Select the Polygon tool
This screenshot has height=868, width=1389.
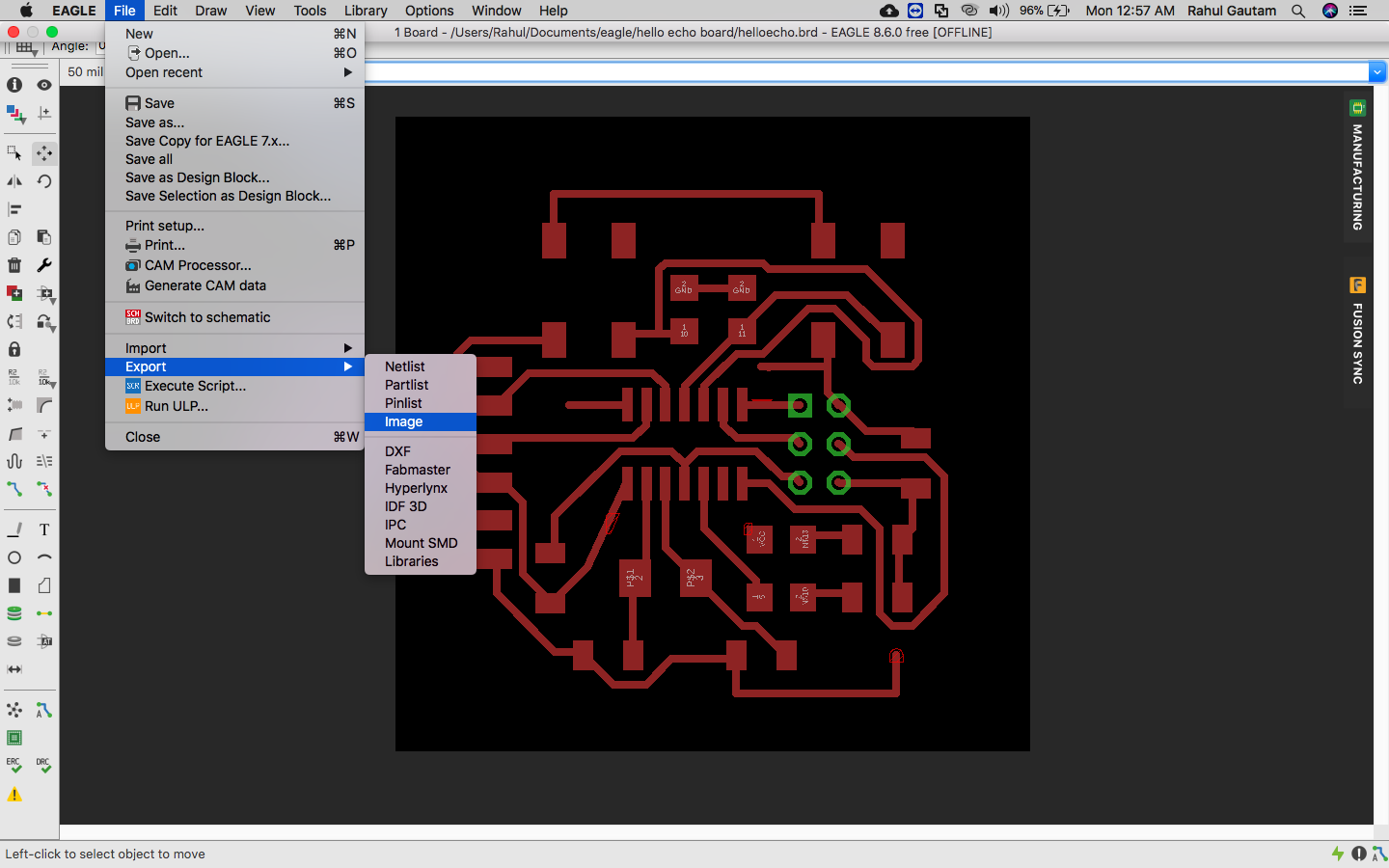[44, 585]
